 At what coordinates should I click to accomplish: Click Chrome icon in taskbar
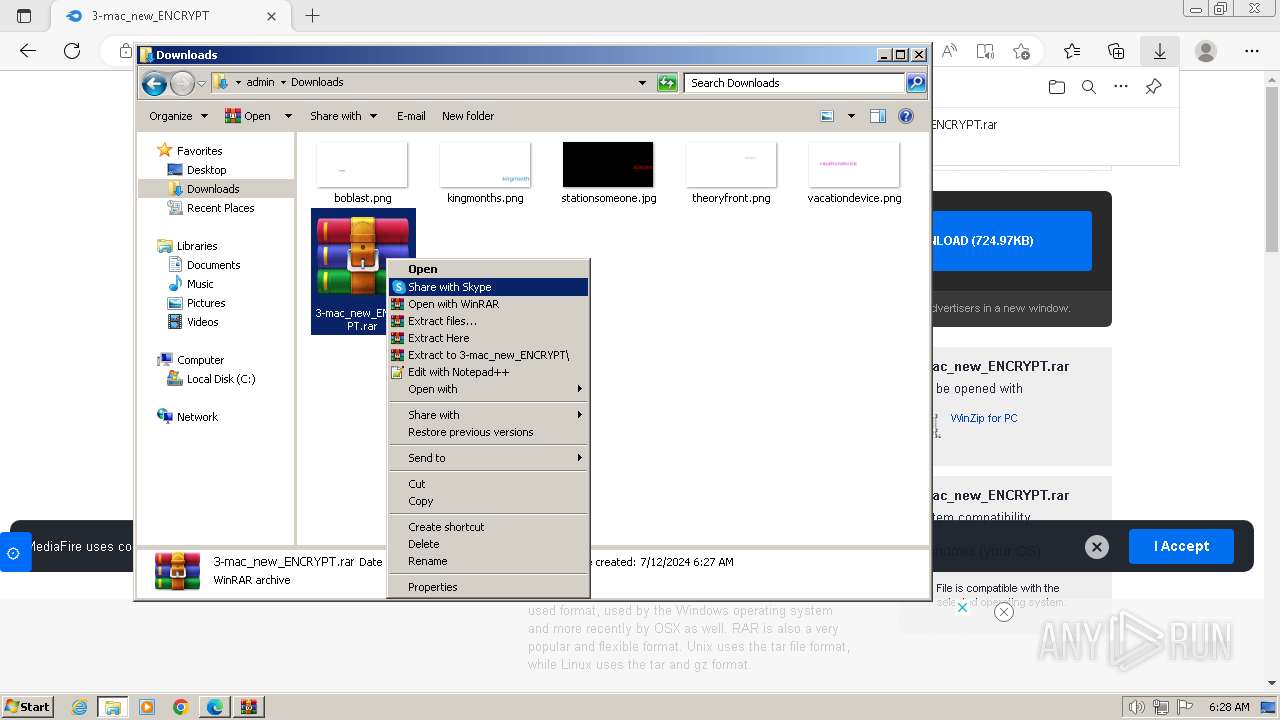180,707
